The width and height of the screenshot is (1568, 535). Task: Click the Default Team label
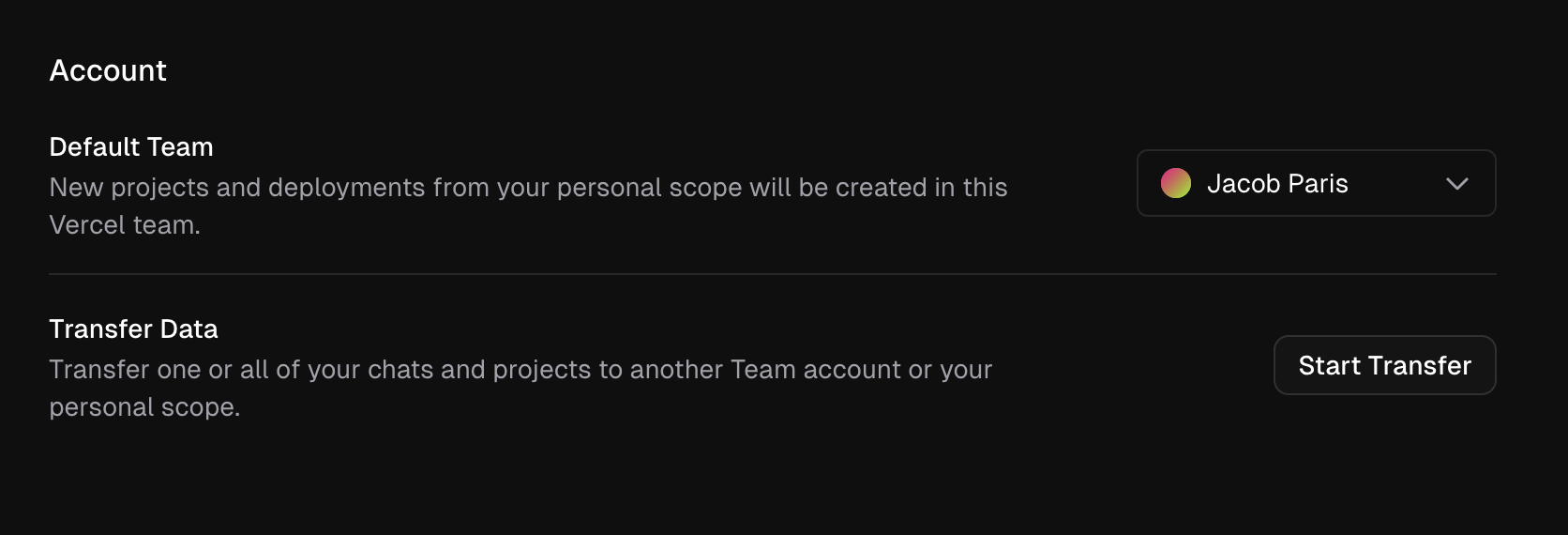[x=131, y=147]
